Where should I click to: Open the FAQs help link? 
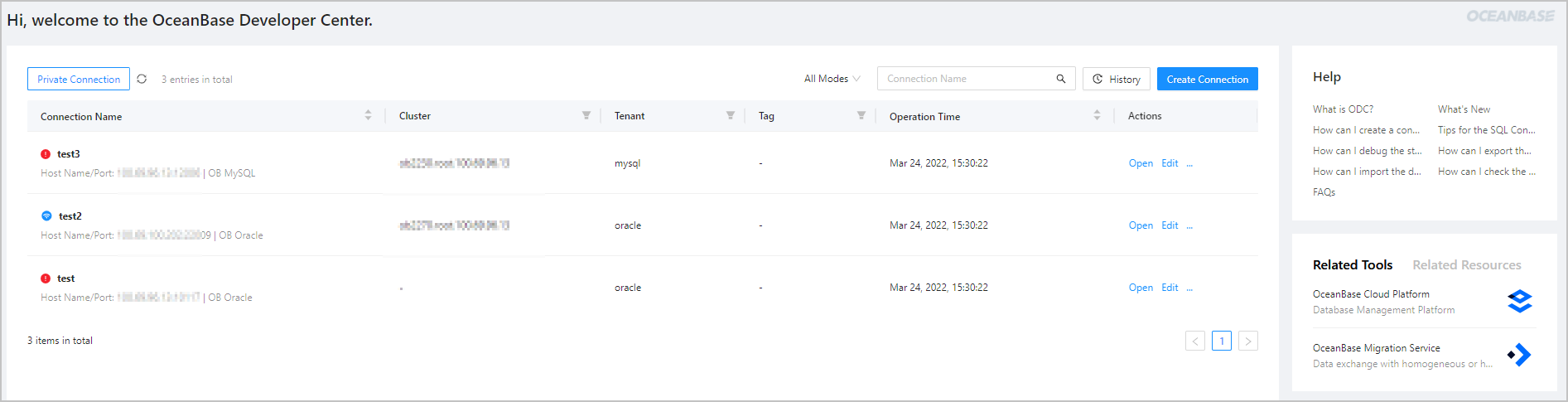click(x=1324, y=192)
